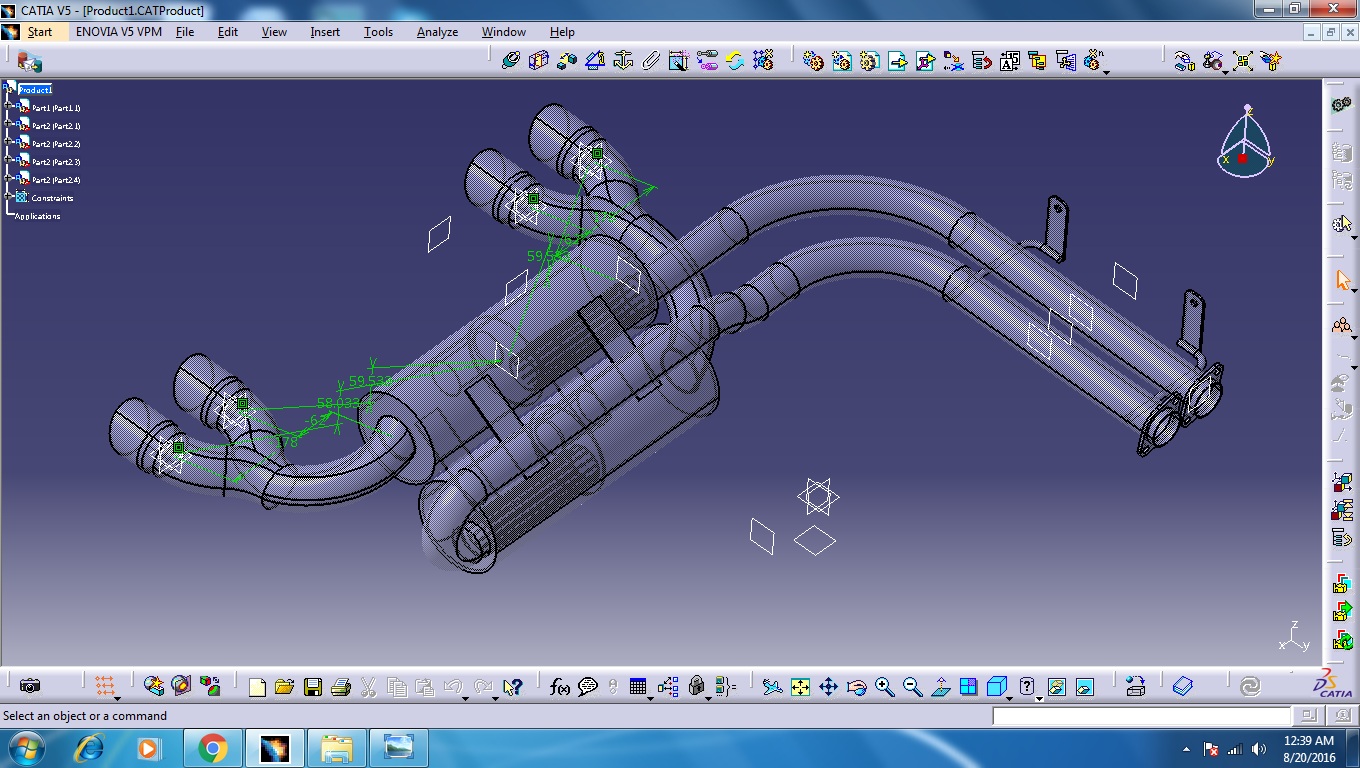Click the Save icon in bottom toolbar
Image resolution: width=1360 pixels, height=768 pixels.
(313, 687)
